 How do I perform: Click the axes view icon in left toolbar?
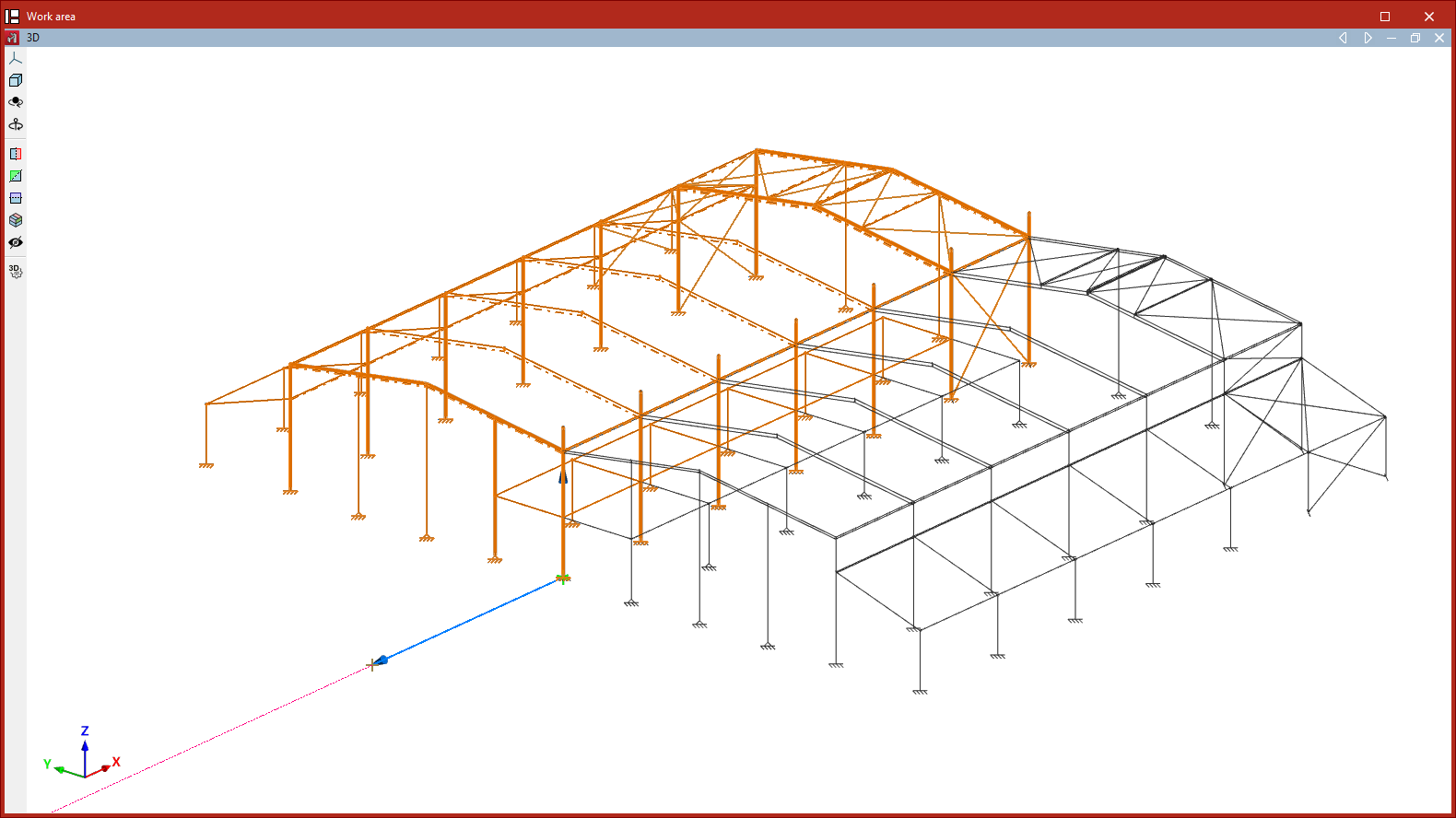[16, 58]
